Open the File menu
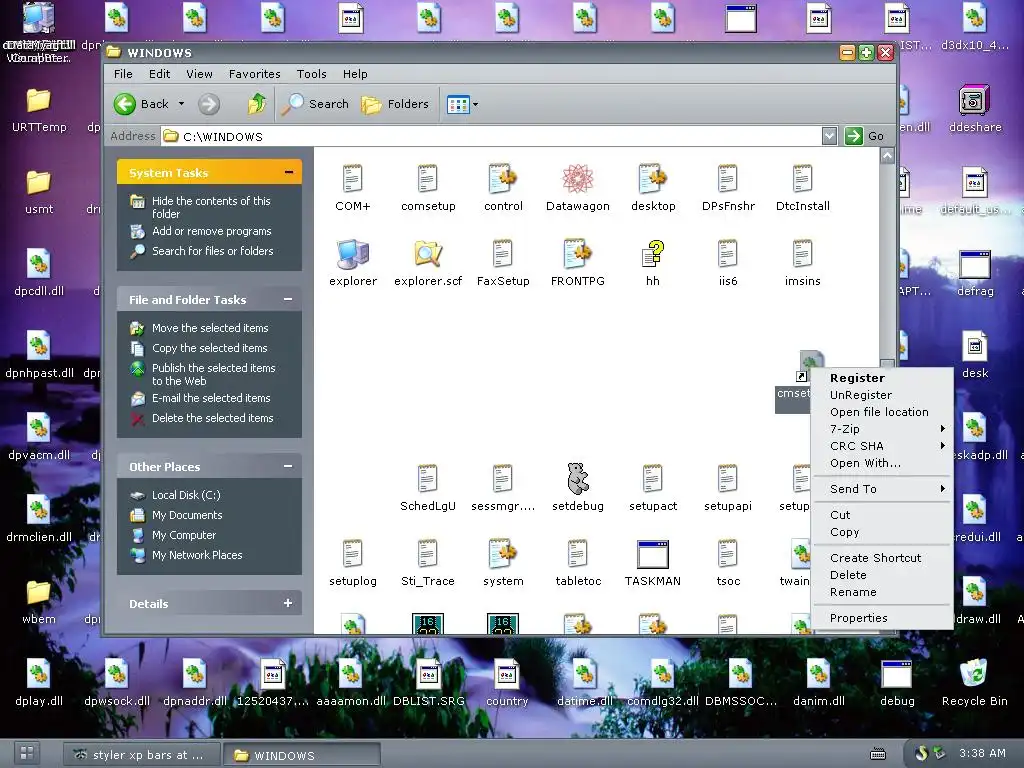This screenshot has height=768, width=1024. [123, 74]
